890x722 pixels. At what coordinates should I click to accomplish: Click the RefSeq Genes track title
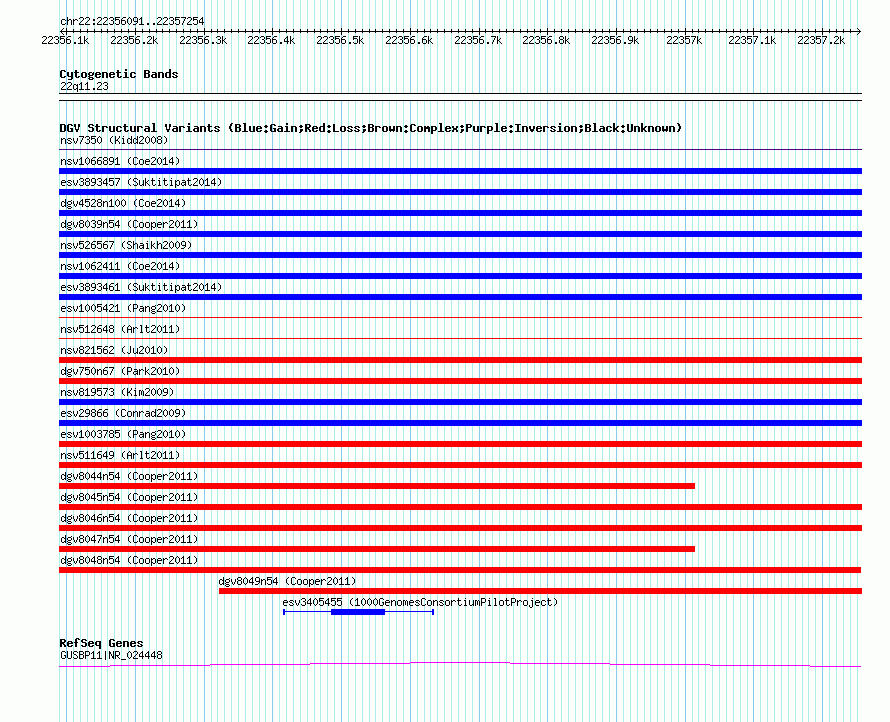101,643
